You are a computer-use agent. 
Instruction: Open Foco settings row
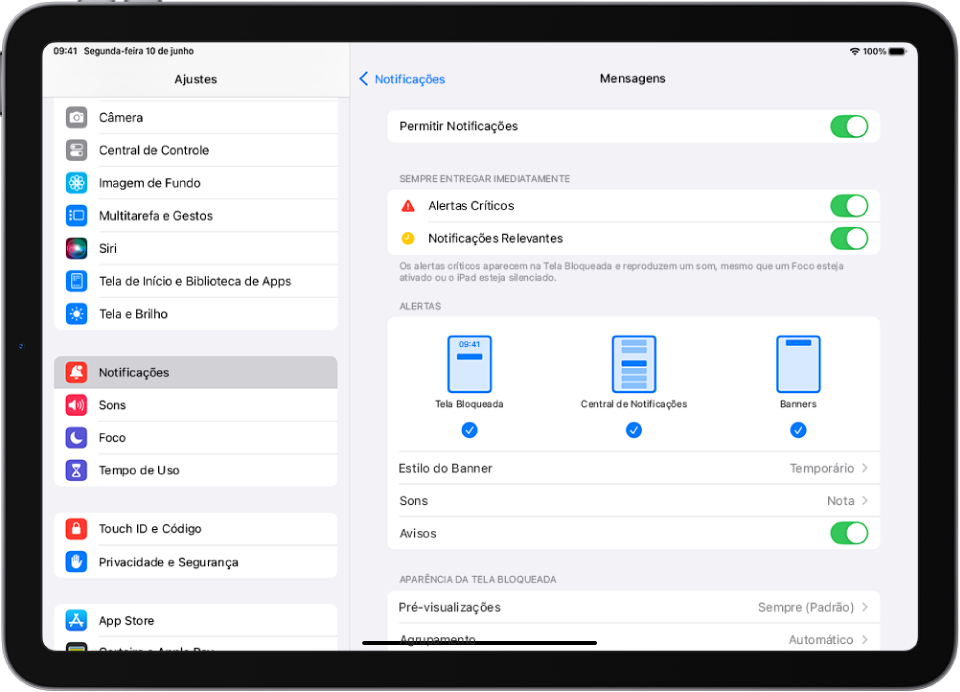196,437
